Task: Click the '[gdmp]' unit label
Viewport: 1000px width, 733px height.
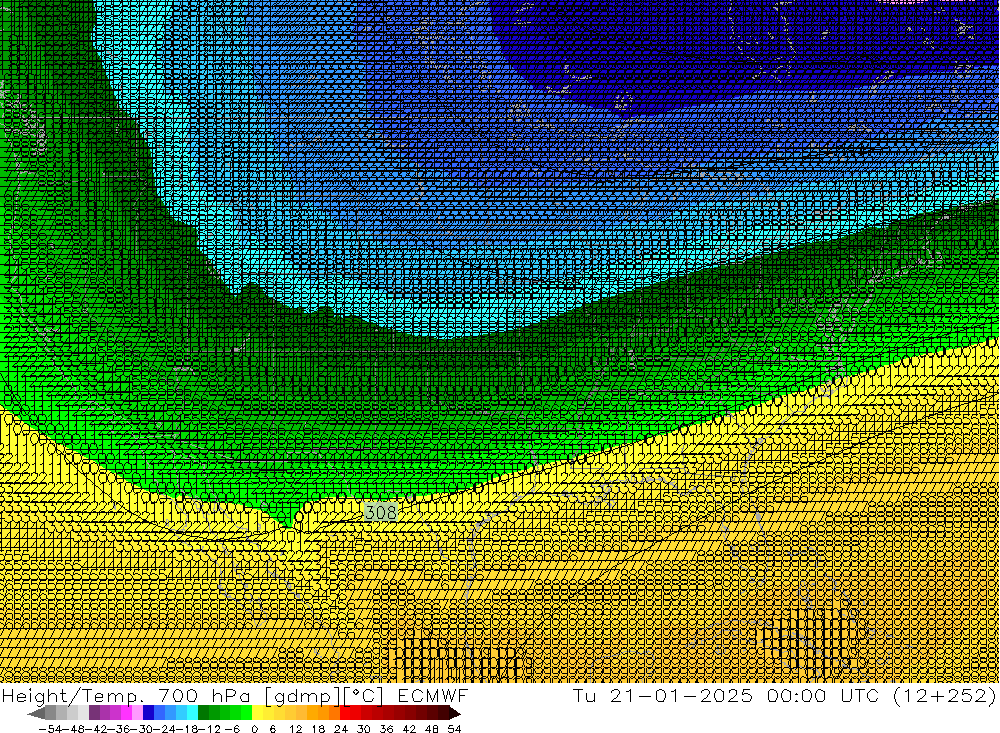Action: point(304,697)
